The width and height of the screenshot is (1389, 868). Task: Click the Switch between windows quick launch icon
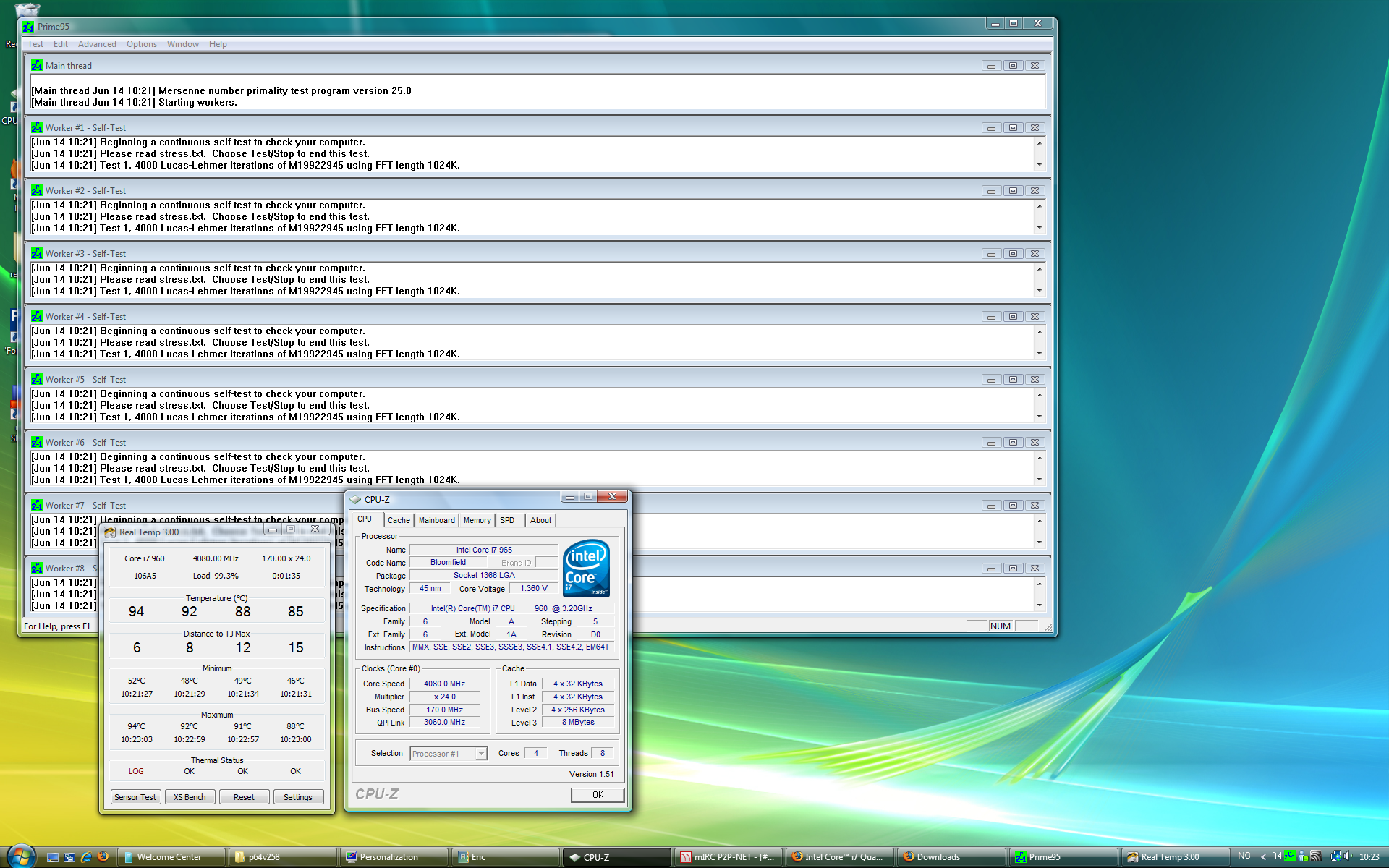click(69, 857)
